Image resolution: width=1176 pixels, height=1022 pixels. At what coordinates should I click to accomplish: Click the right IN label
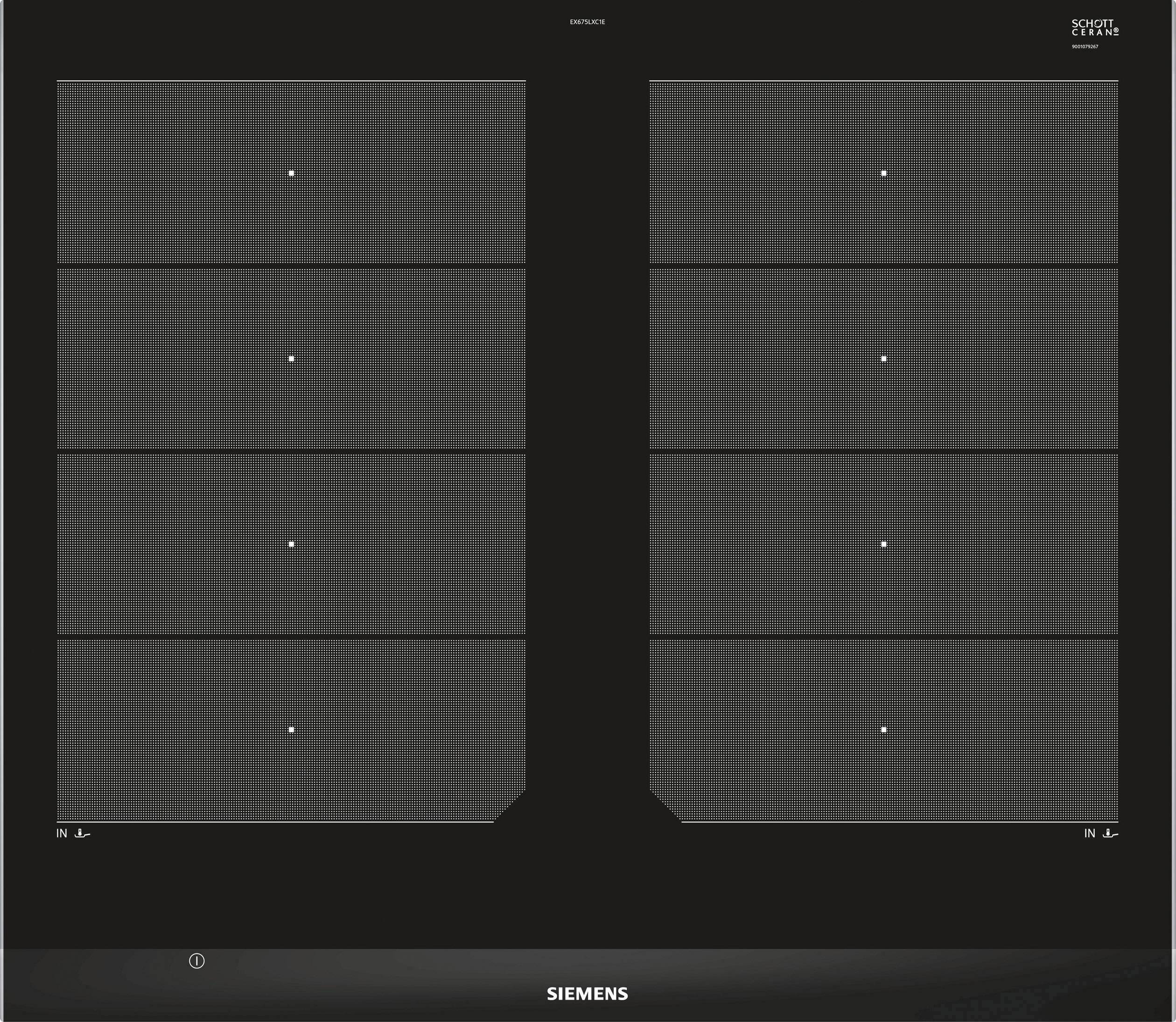pos(1090,833)
